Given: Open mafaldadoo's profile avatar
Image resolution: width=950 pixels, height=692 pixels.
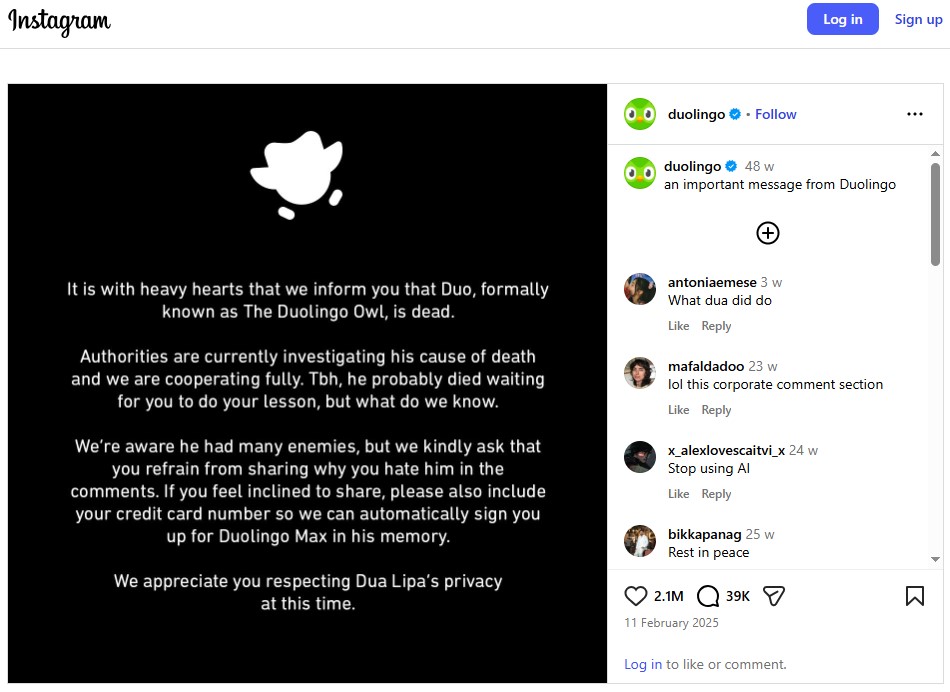Looking at the screenshot, I should pos(640,373).
